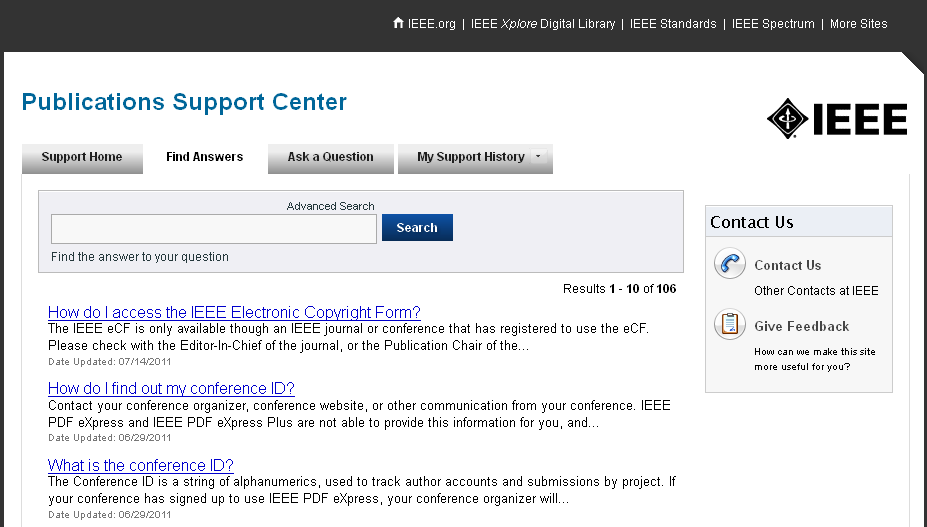Open the Support Home tab

pyautogui.click(x=82, y=157)
